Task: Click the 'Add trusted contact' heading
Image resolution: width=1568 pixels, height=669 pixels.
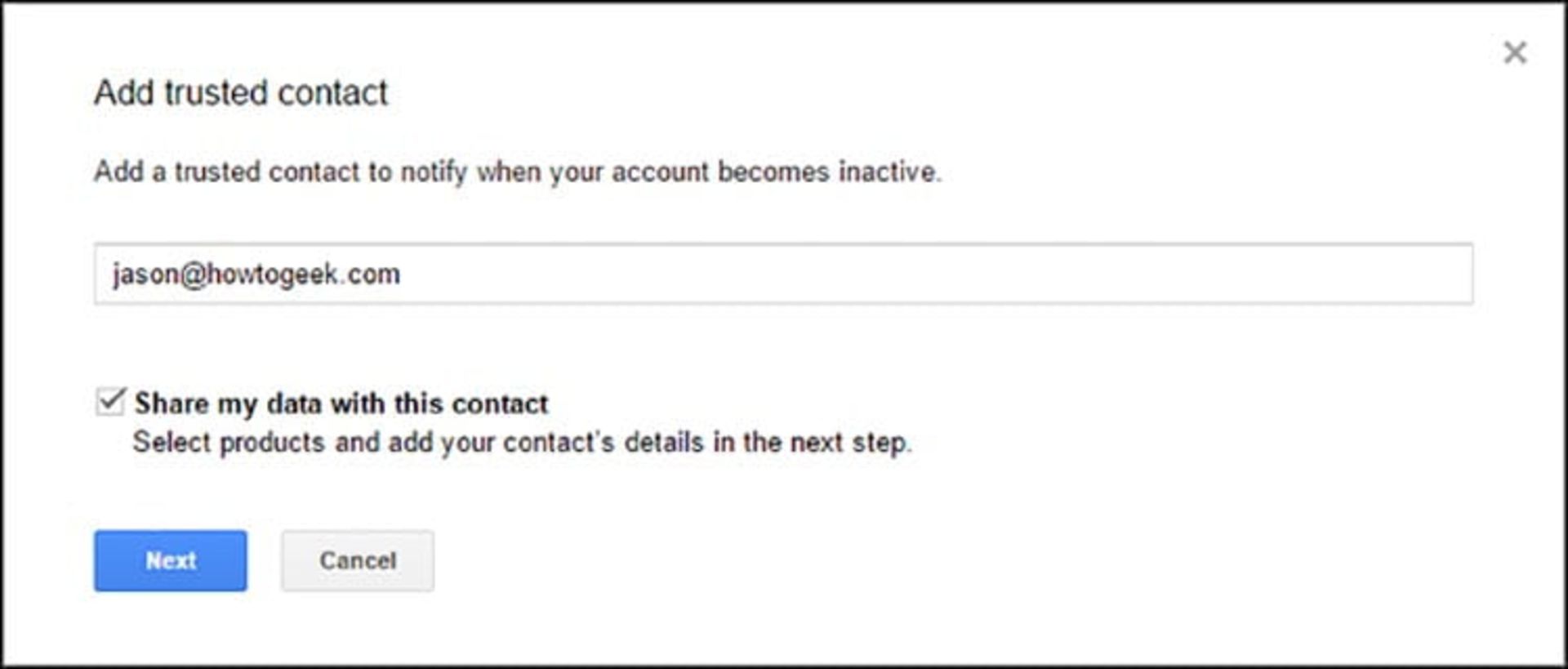Action: 241,93
